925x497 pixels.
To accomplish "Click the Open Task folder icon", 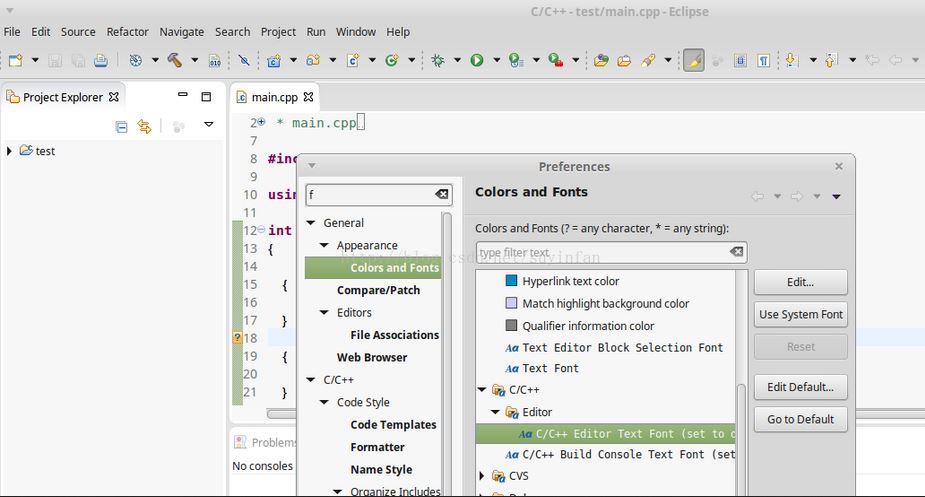I will tap(624, 60).
